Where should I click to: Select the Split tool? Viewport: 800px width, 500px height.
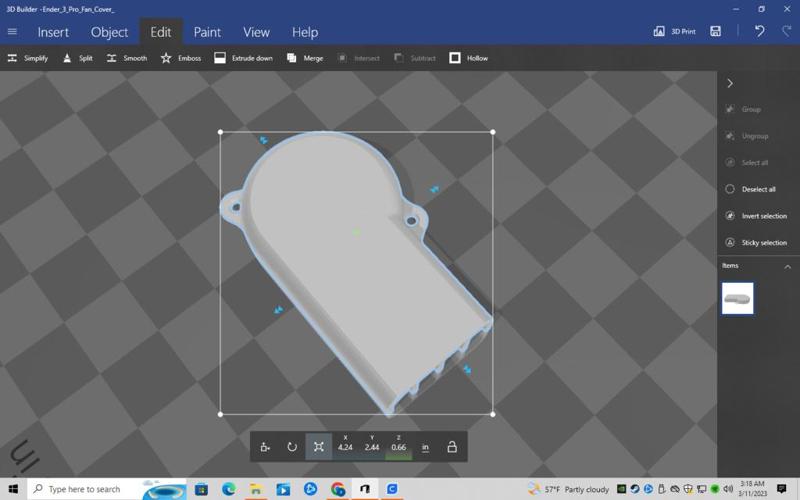pyautogui.click(x=78, y=58)
